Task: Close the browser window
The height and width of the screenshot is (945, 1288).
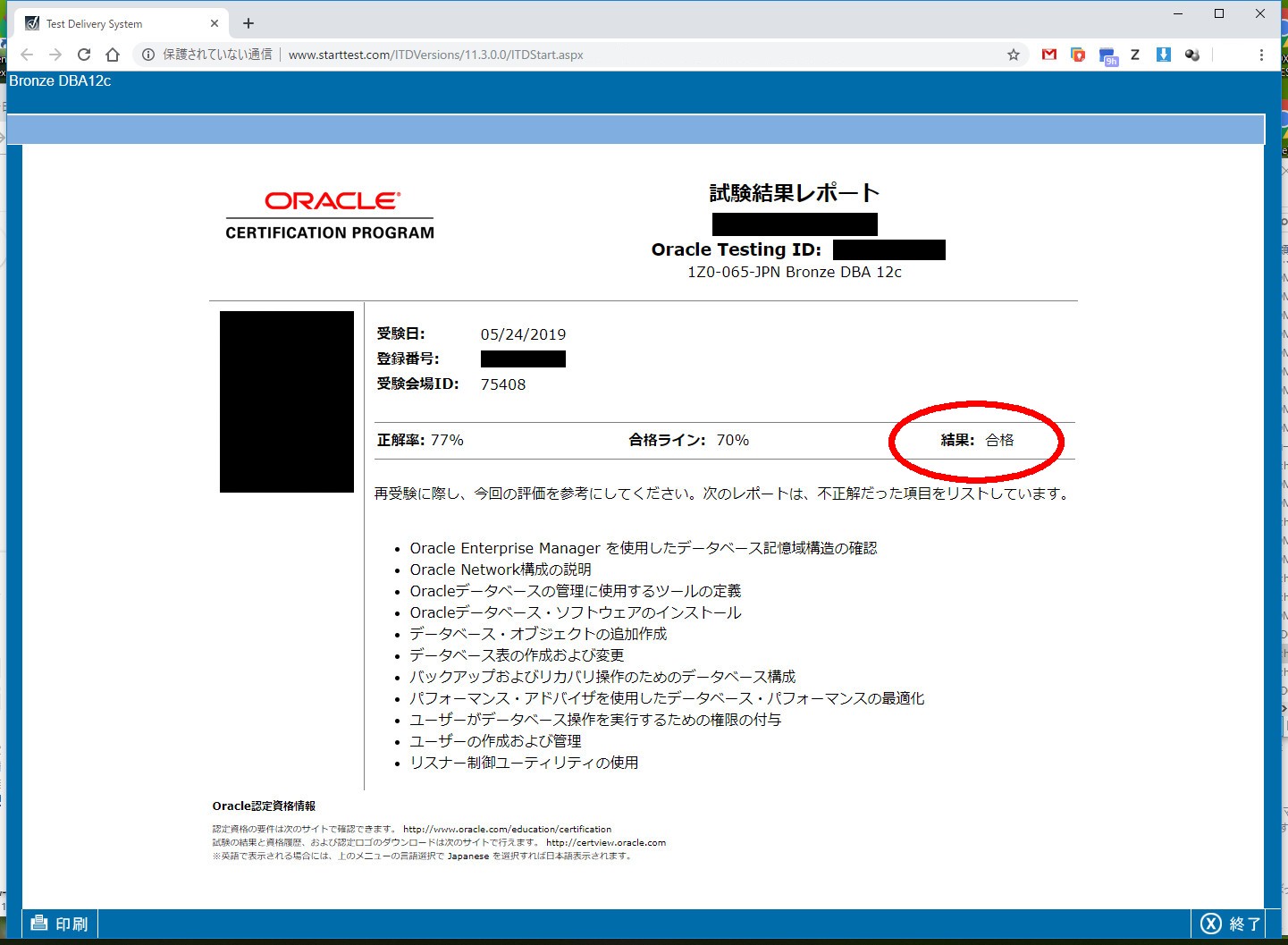Action: 1260,13
